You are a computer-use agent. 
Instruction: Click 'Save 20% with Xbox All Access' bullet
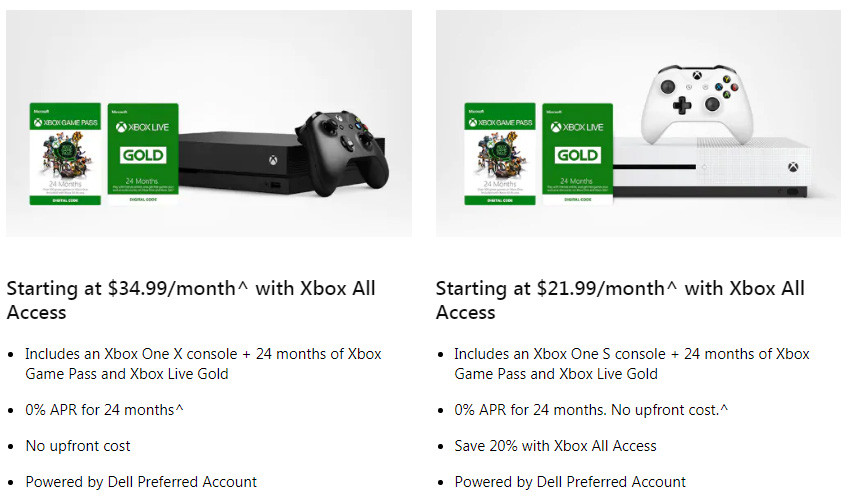[555, 446]
